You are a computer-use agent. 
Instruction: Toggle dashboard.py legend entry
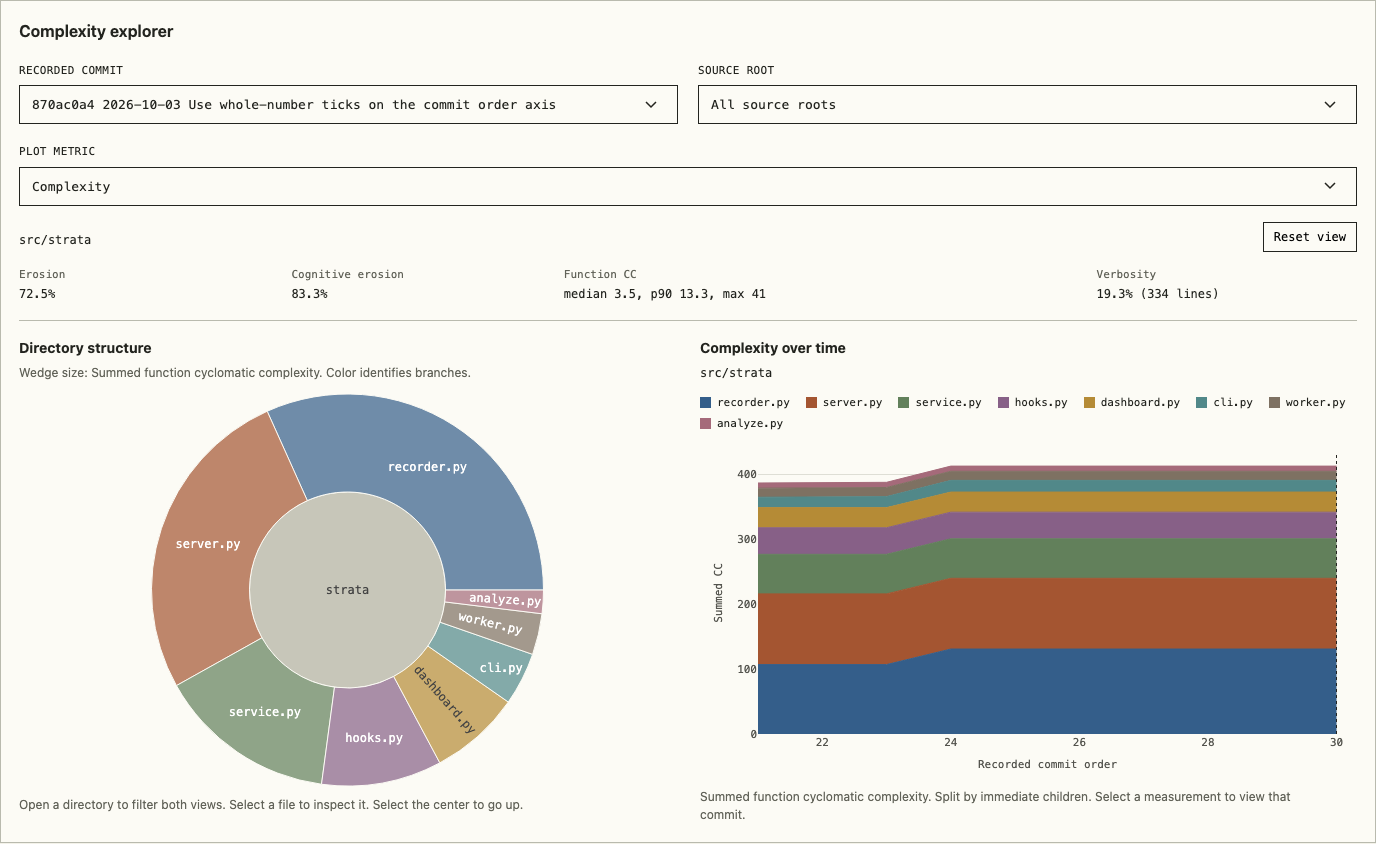pos(1131,402)
